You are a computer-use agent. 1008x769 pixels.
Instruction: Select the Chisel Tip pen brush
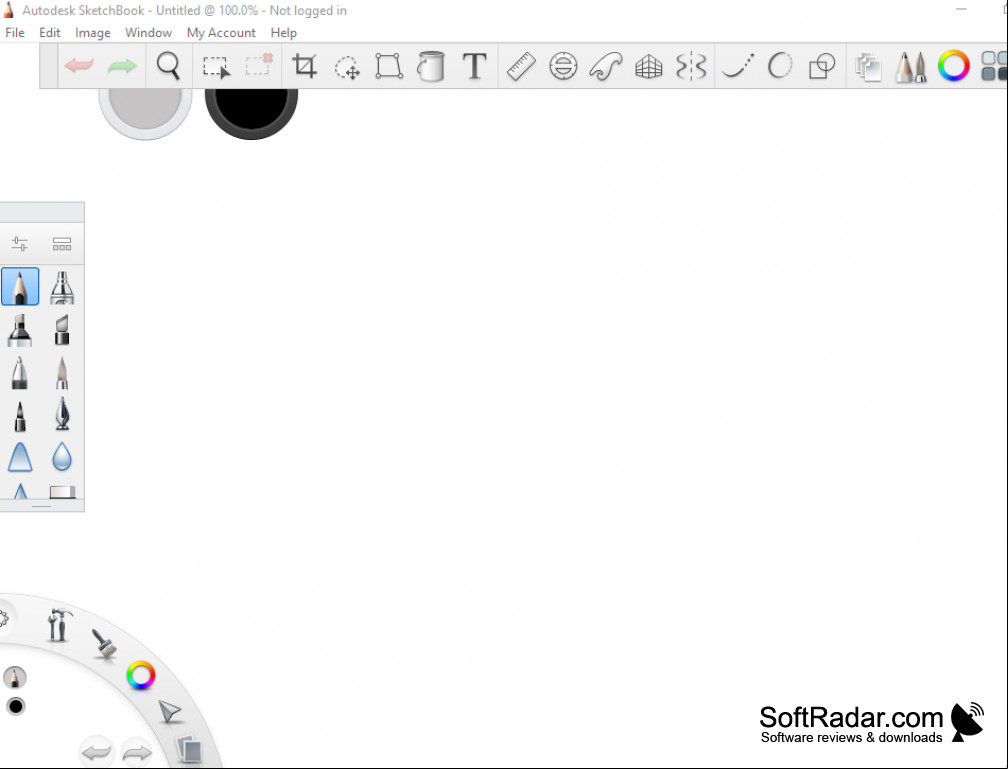(62, 330)
